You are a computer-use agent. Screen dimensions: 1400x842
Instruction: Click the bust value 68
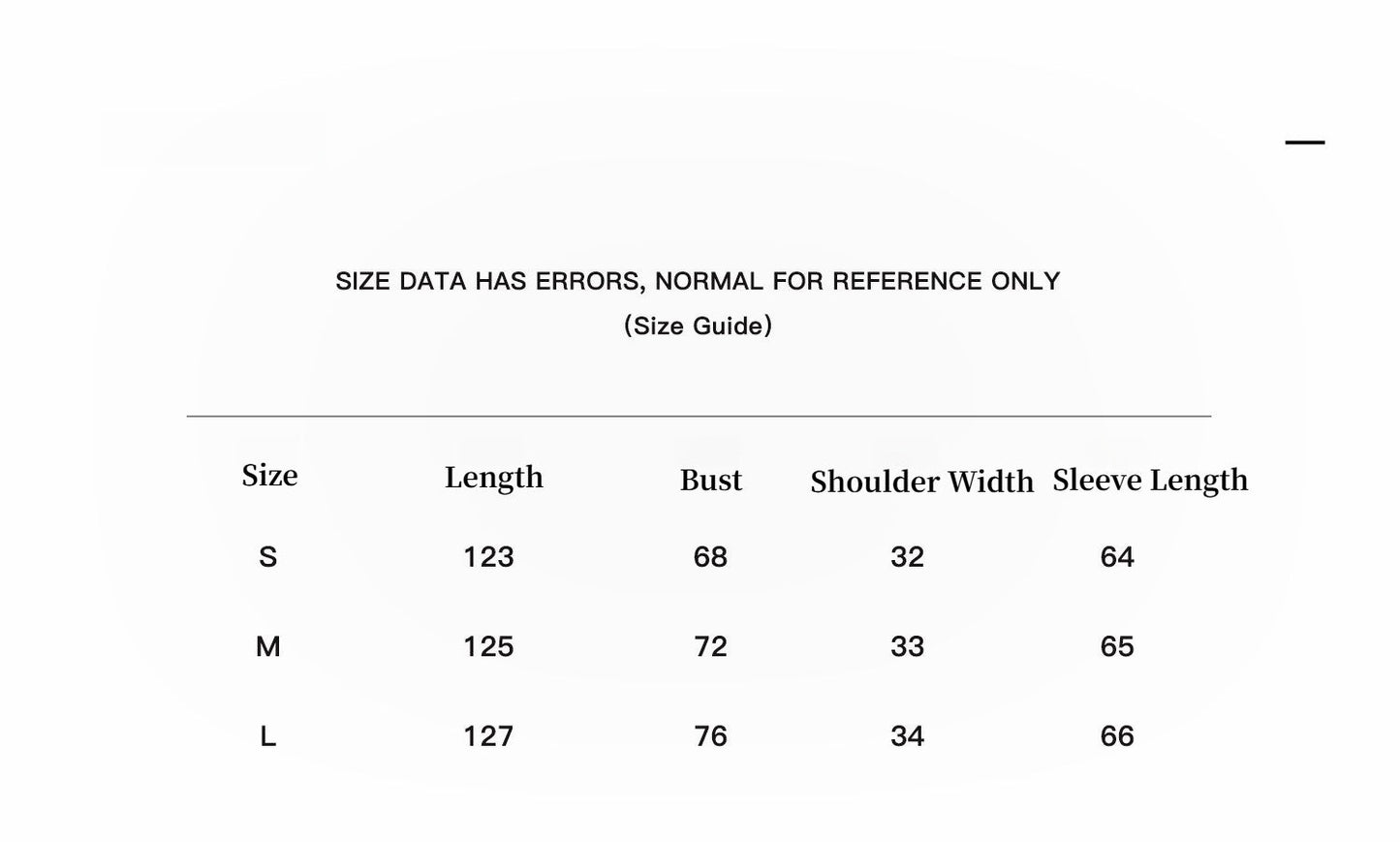point(710,557)
